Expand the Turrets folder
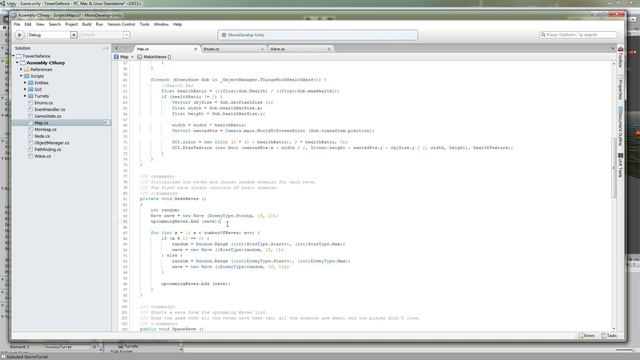Image resolution: width=640 pixels, height=360 pixels. pos(25,96)
